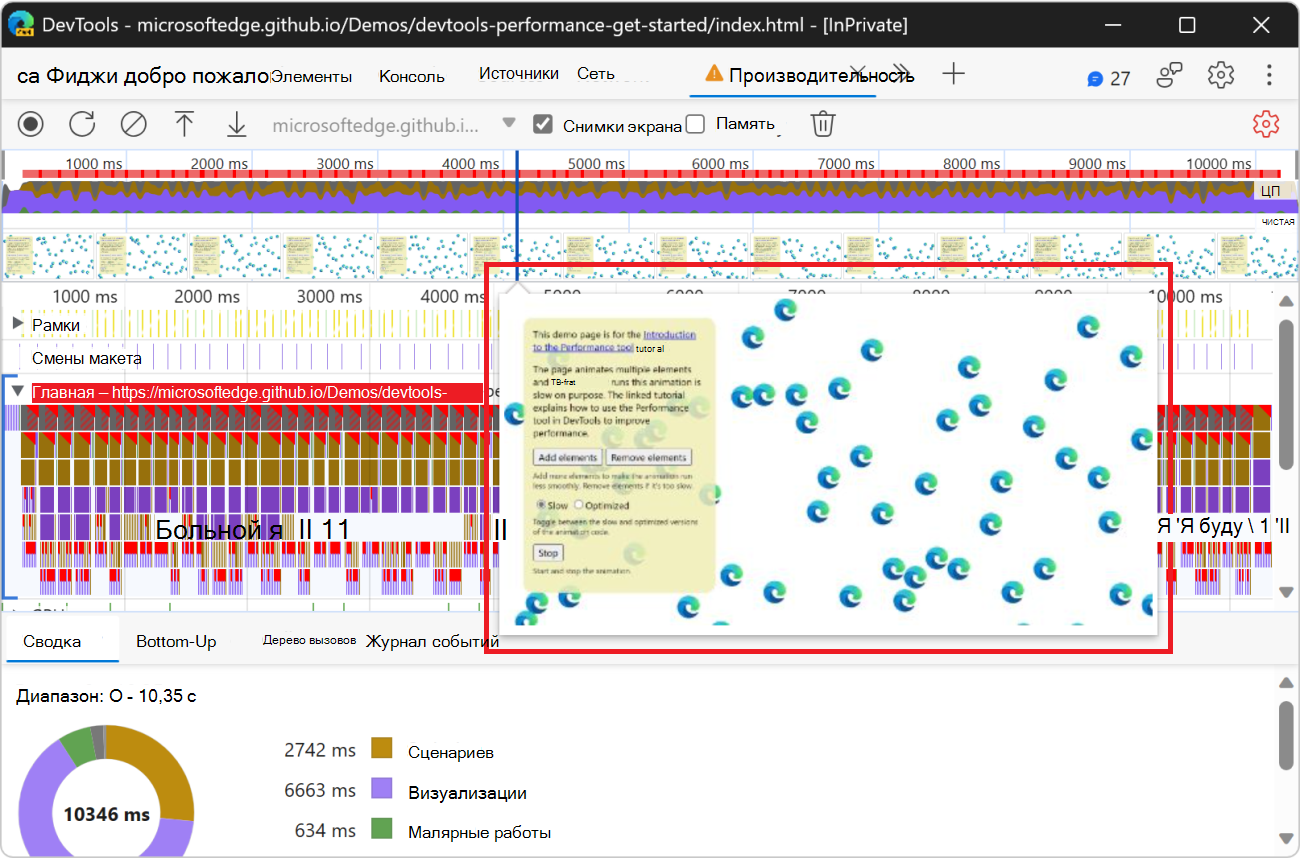Click the Смены макета track label
This screenshot has width=1300, height=858.
[x=87, y=358]
